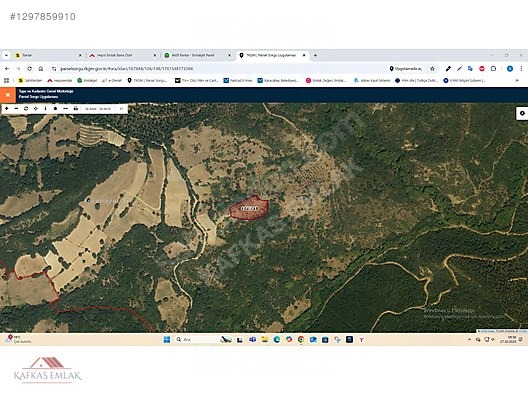Viewport: 528px width, 396px height.
Task: Open the browser profile avatar
Action: click(x=510, y=69)
